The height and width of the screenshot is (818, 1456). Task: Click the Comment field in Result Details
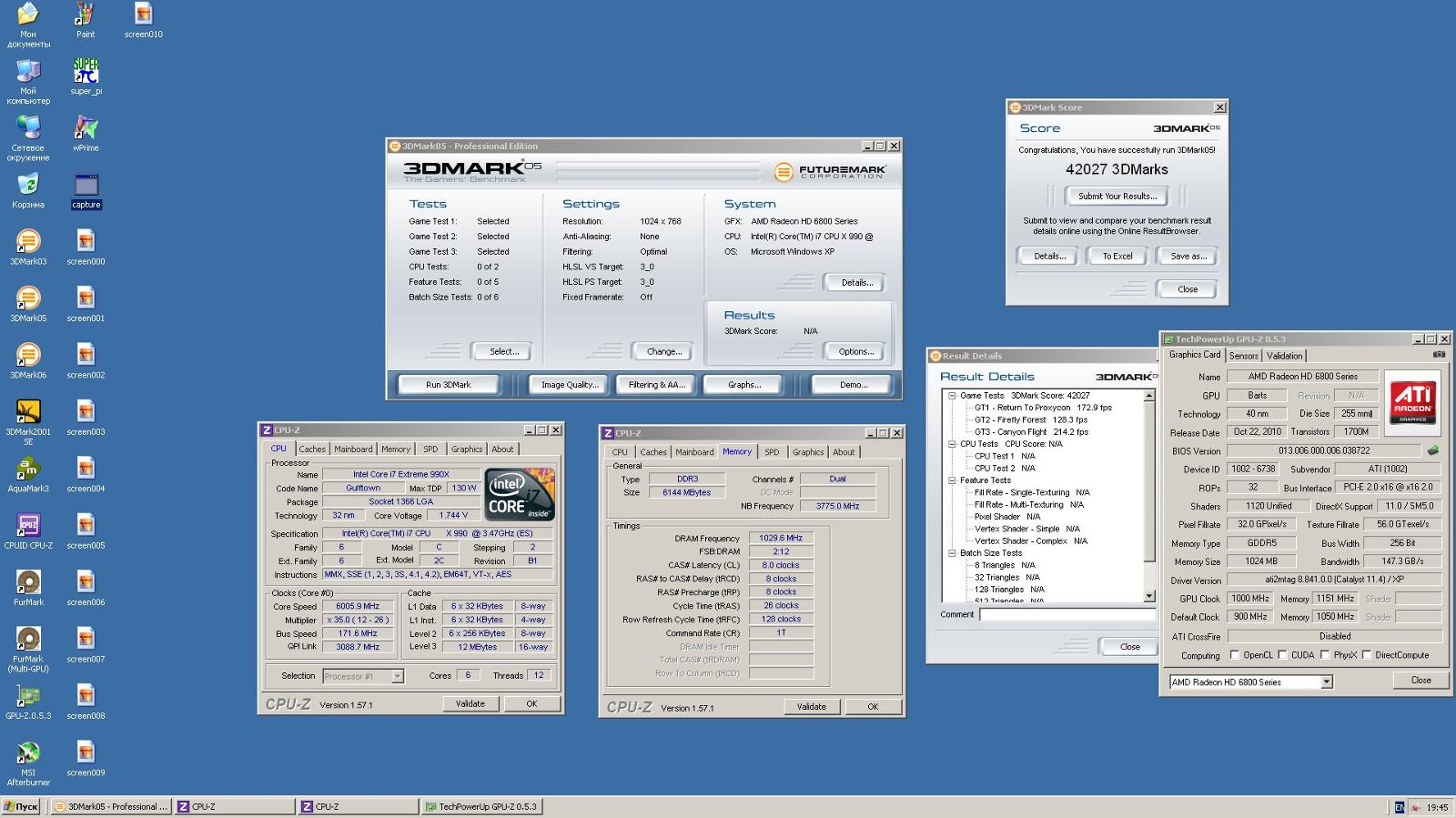pyautogui.click(x=1067, y=615)
